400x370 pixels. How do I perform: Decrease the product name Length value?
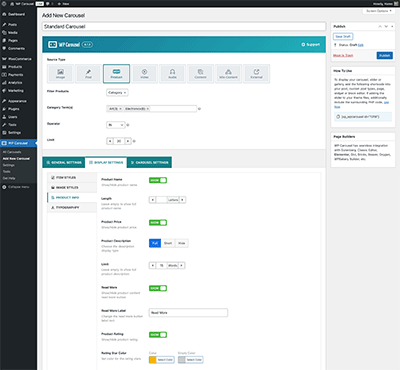pos(153,200)
